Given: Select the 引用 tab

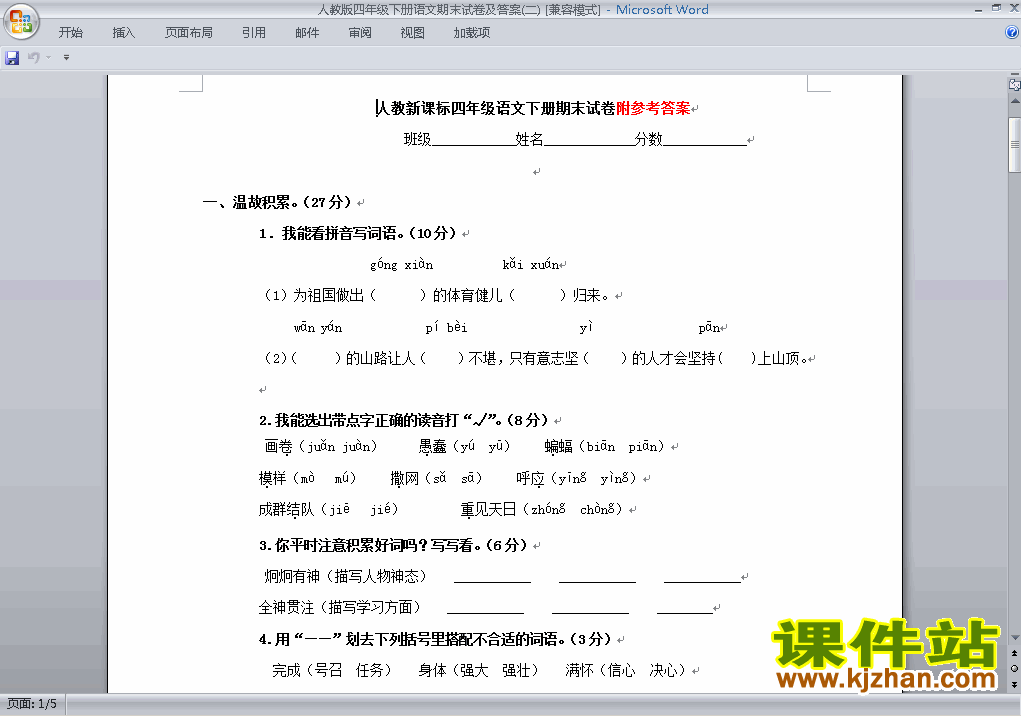Looking at the screenshot, I should (x=254, y=33).
